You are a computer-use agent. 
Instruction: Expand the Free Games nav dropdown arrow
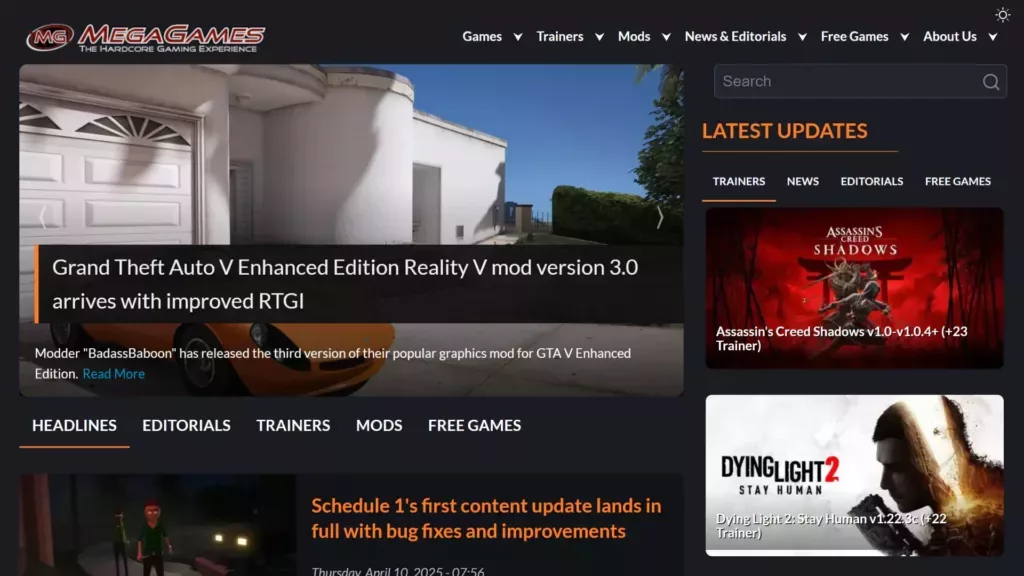click(x=904, y=37)
